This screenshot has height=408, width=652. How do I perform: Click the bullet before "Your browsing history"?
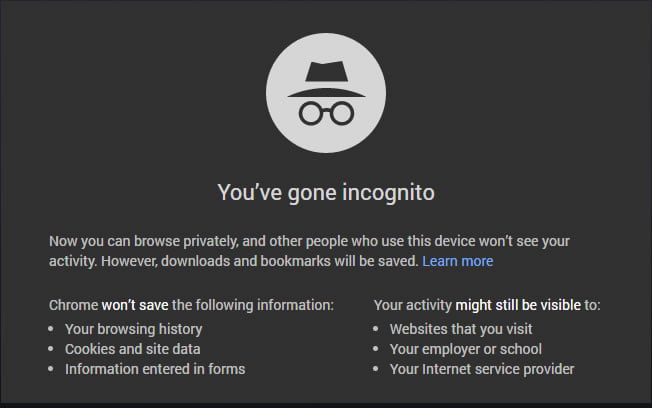51,329
